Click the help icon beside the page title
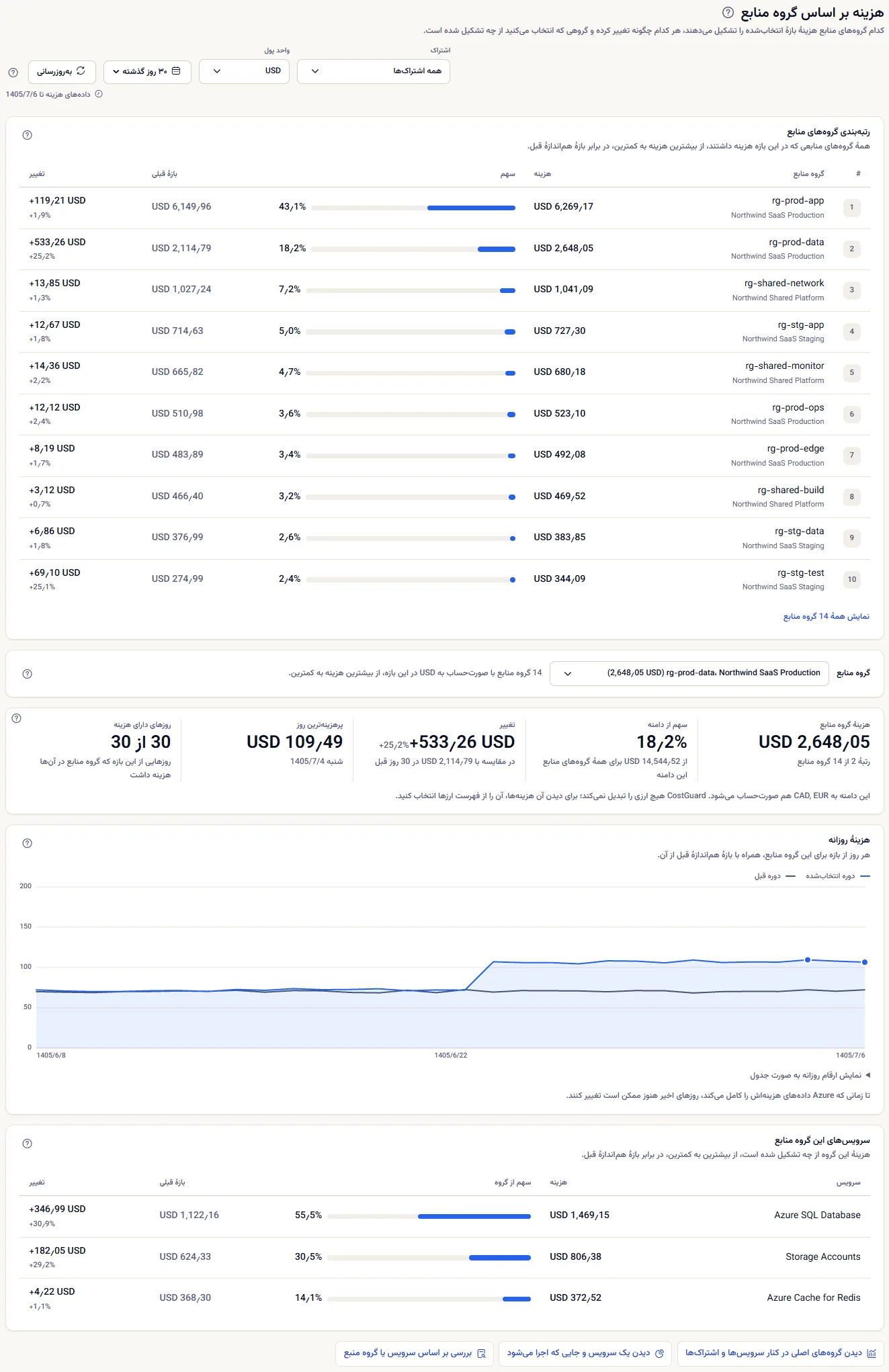 tap(728, 13)
